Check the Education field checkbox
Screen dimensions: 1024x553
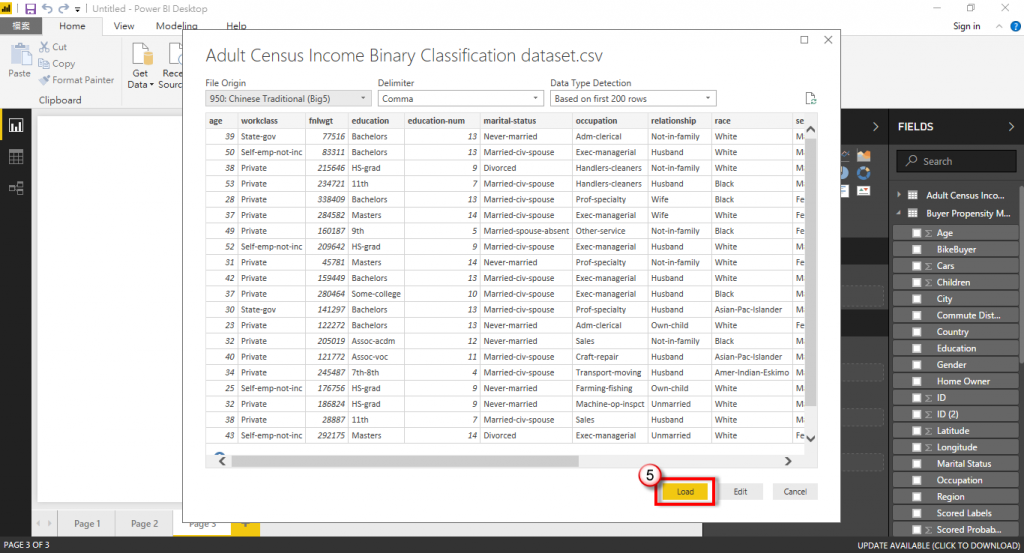click(916, 349)
